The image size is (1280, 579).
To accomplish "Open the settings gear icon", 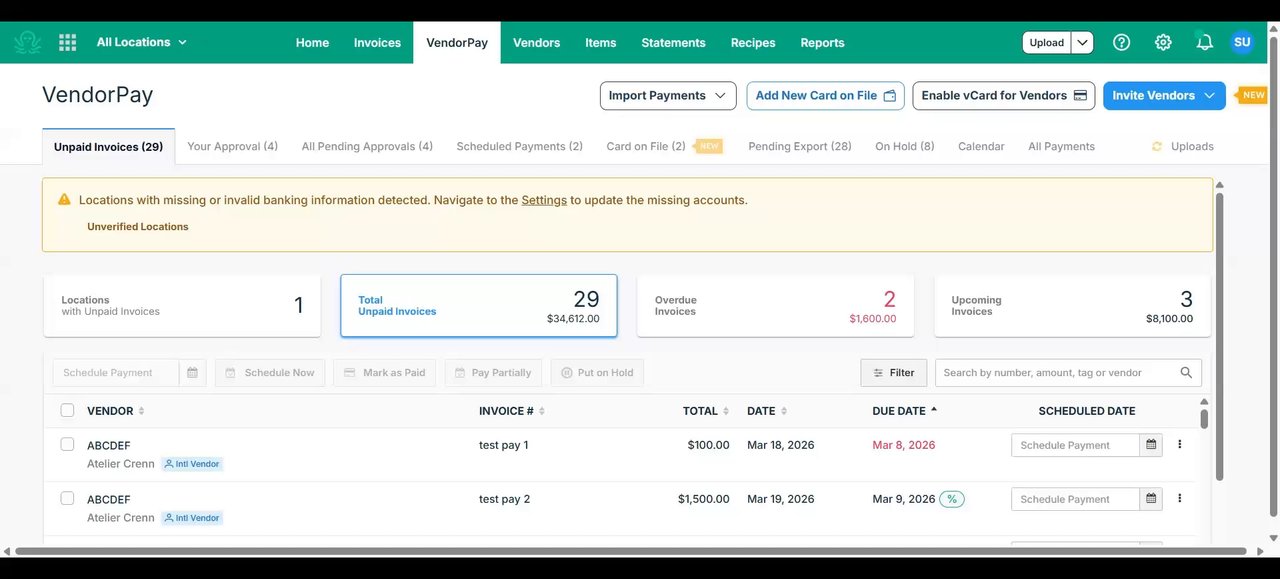I will pos(1163,42).
